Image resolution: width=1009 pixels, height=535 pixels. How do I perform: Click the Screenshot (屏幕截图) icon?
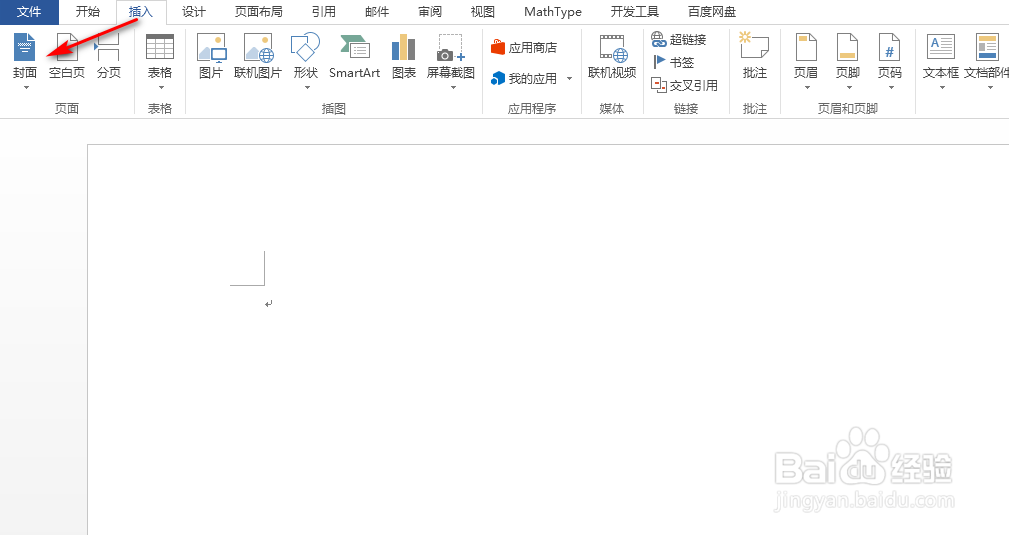(450, 47)
